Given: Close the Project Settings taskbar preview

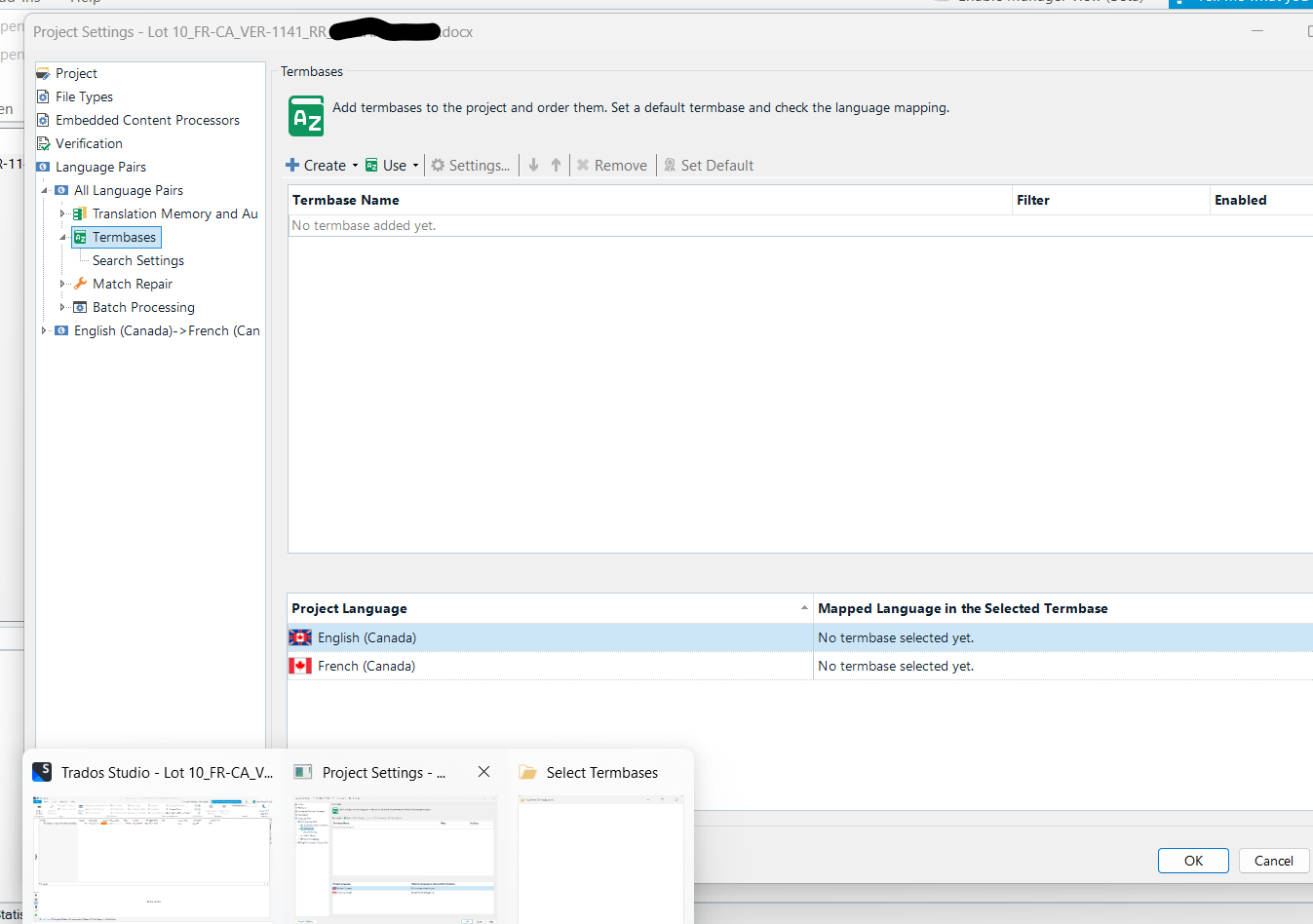Looking at the screenshot, I should (483, 771).
